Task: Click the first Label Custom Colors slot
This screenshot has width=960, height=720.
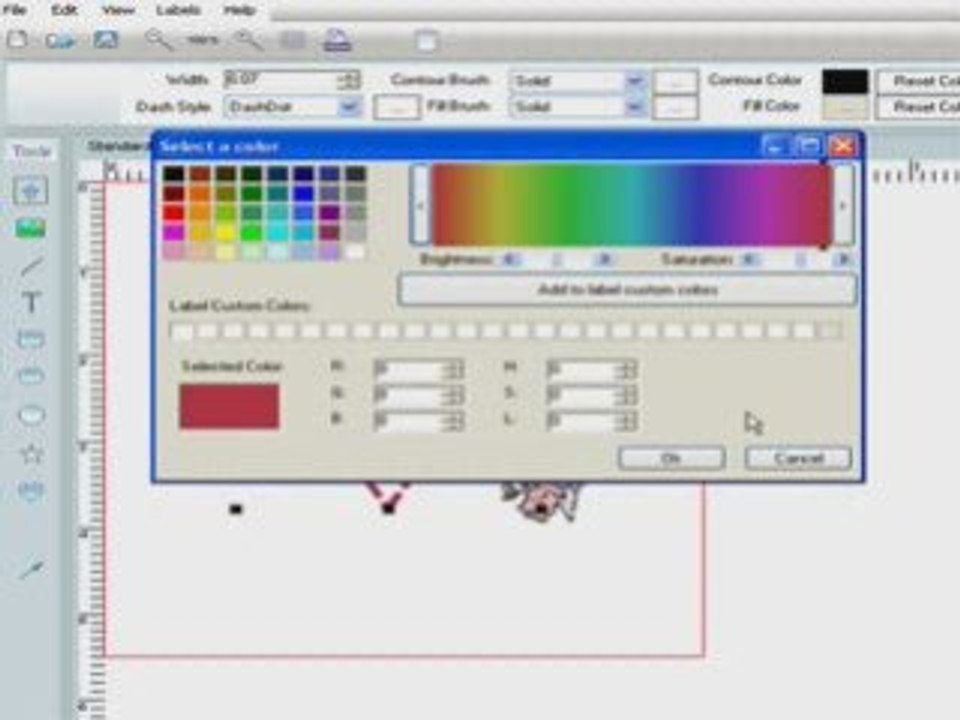Action: pyautogui.click(x=182, y=331)
